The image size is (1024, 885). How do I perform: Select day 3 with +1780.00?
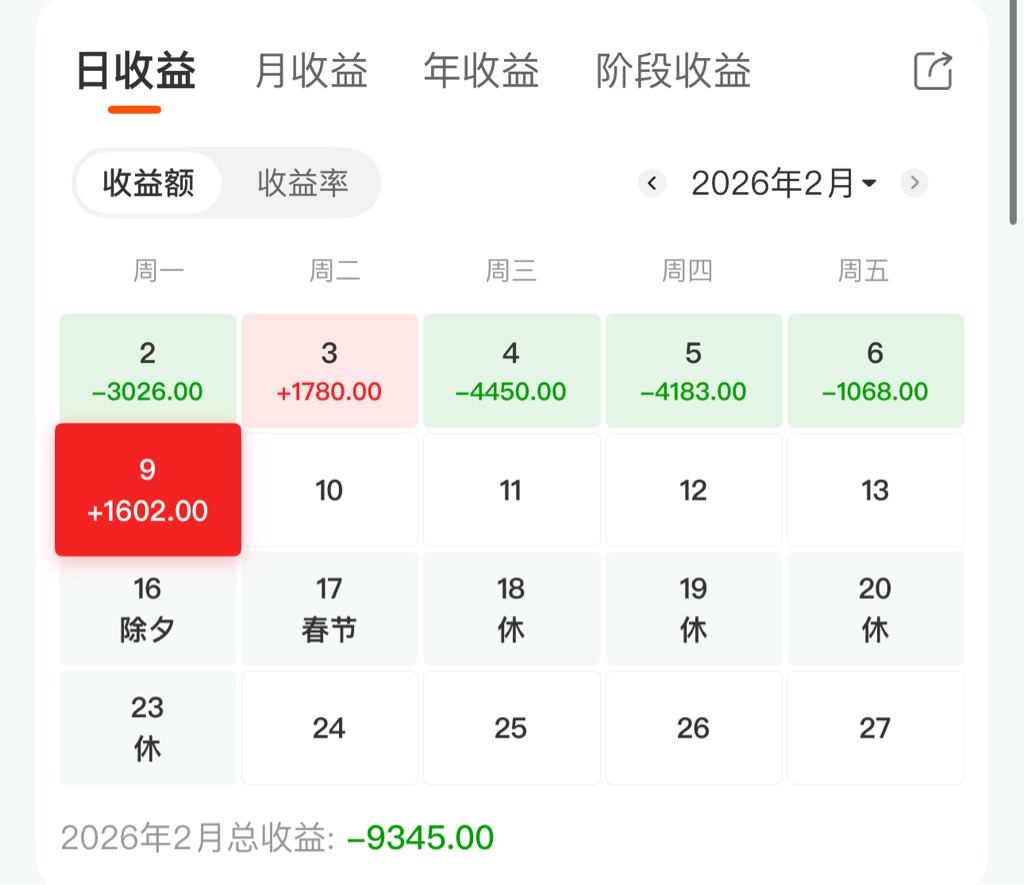[330, 371]
